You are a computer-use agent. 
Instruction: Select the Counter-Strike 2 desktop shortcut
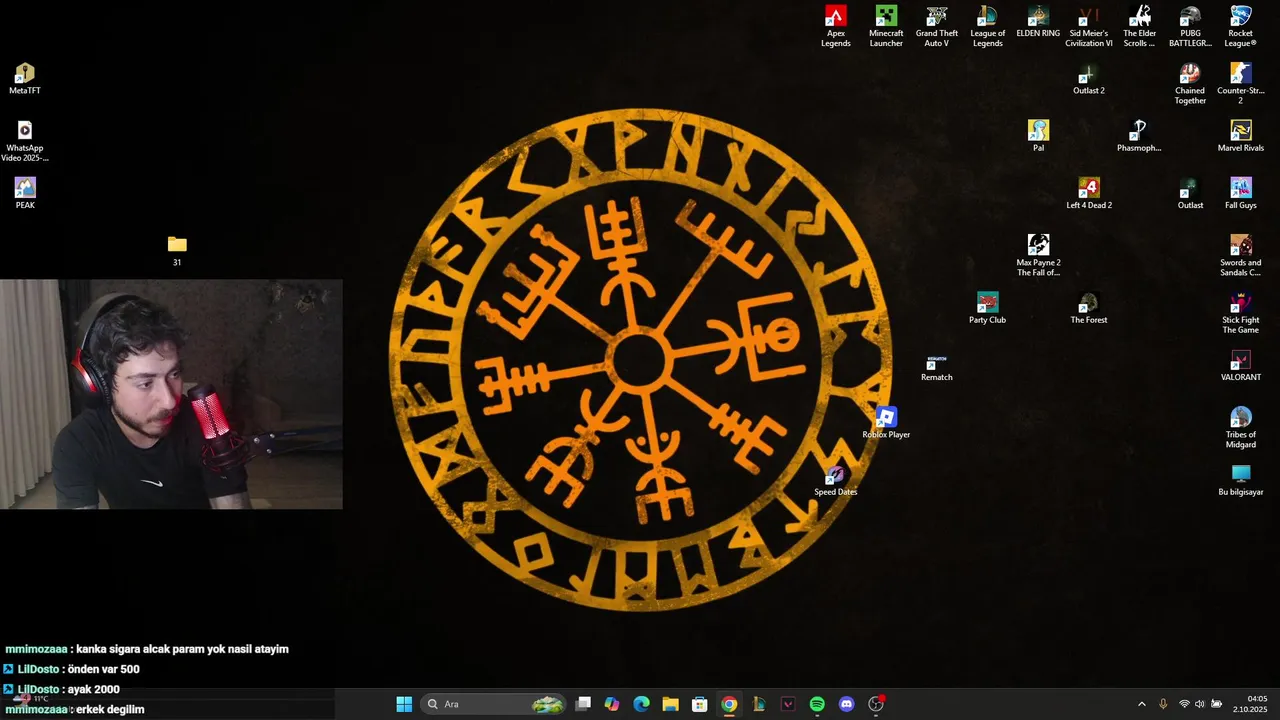pyautogui.click(x=1241, y=84)
